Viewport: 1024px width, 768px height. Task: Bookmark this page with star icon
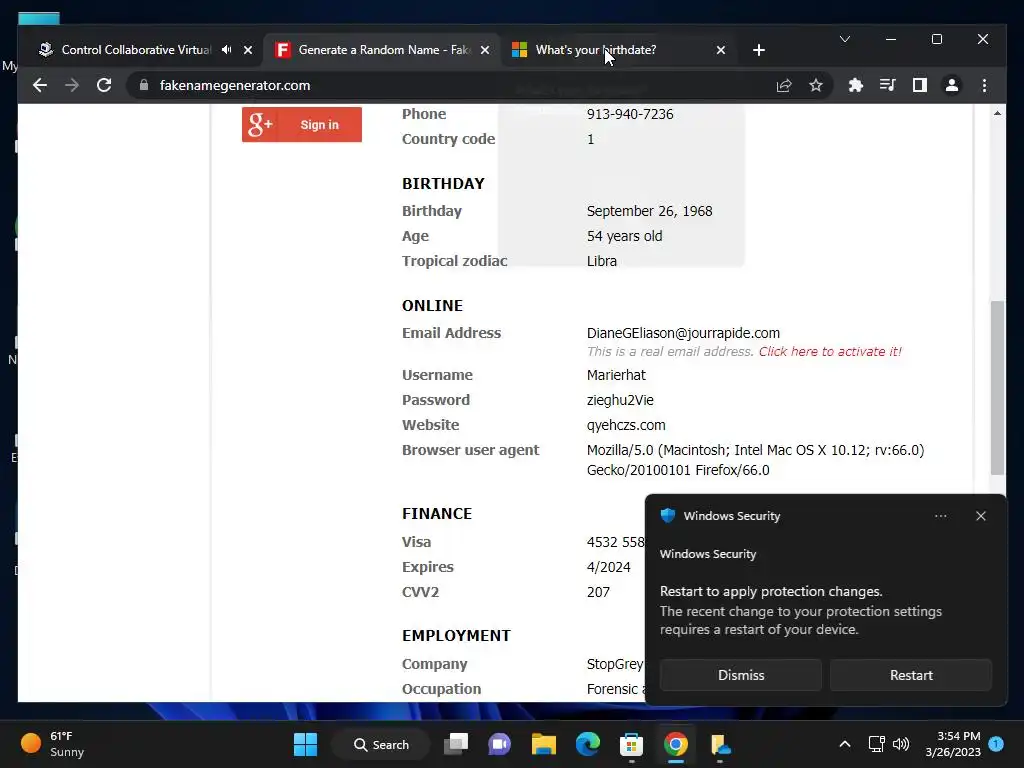[x=816, y=86]
